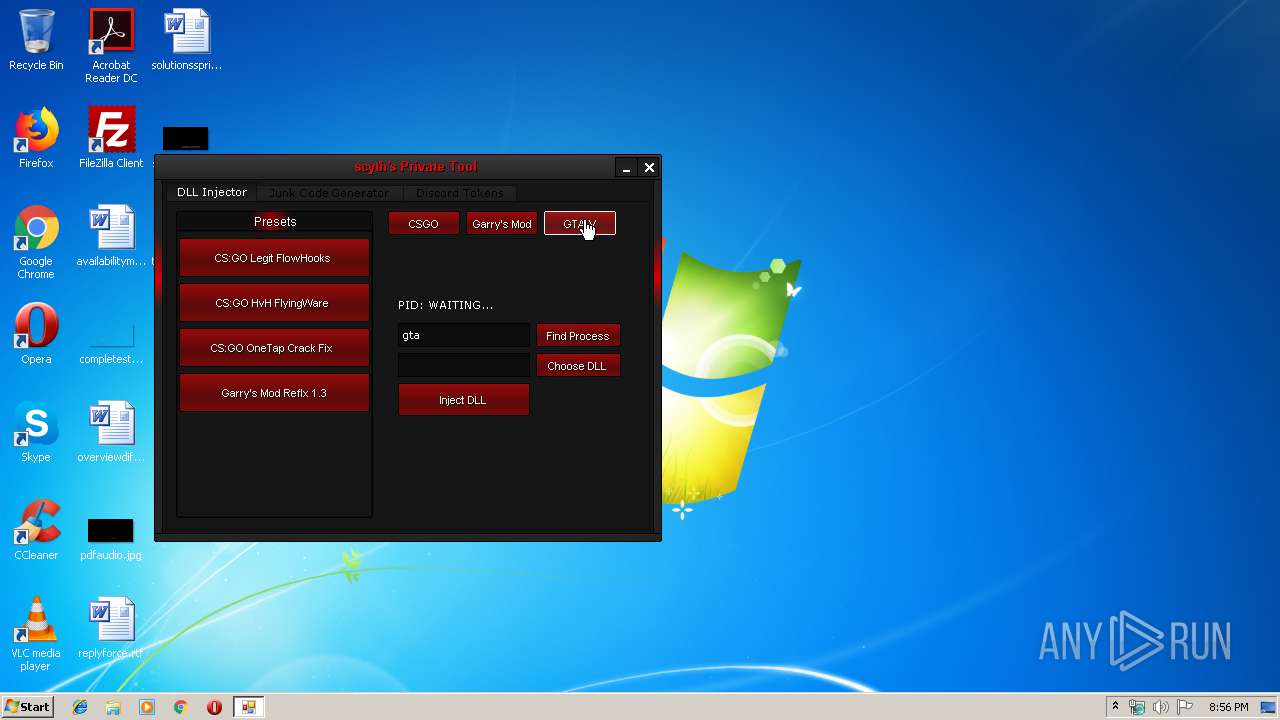This screenshot has height=720, width=1280.
Task: Focus the empty DLL path field
Action: coord(464,365)
